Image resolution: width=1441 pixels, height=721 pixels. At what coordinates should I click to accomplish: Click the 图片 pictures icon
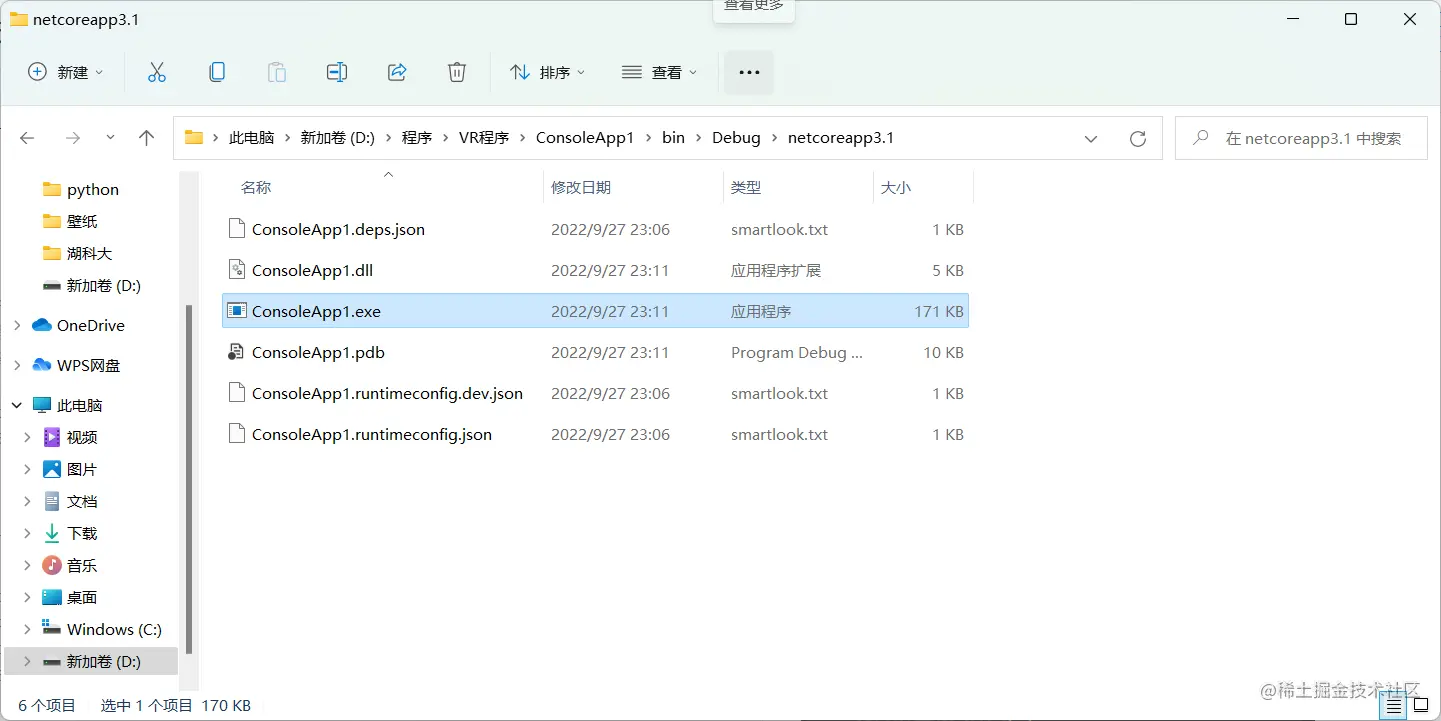[x=52, y=469]
